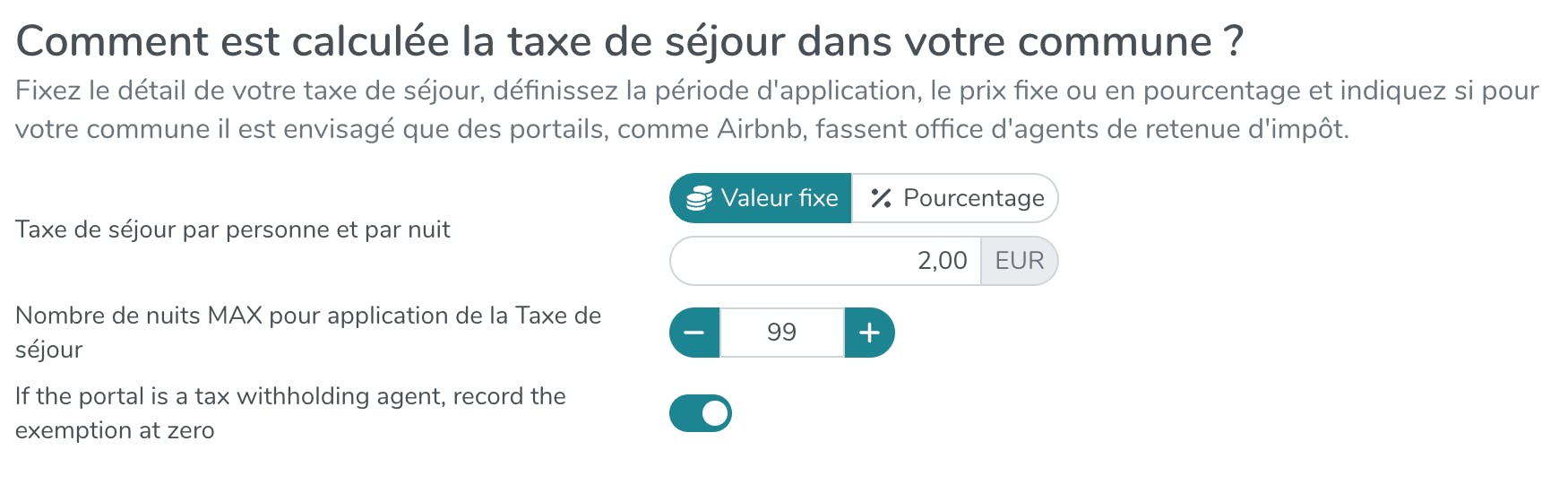1568x493 pixels.
Task: Click the "2,00" value in the tax field
Action: tap(942, 261)
